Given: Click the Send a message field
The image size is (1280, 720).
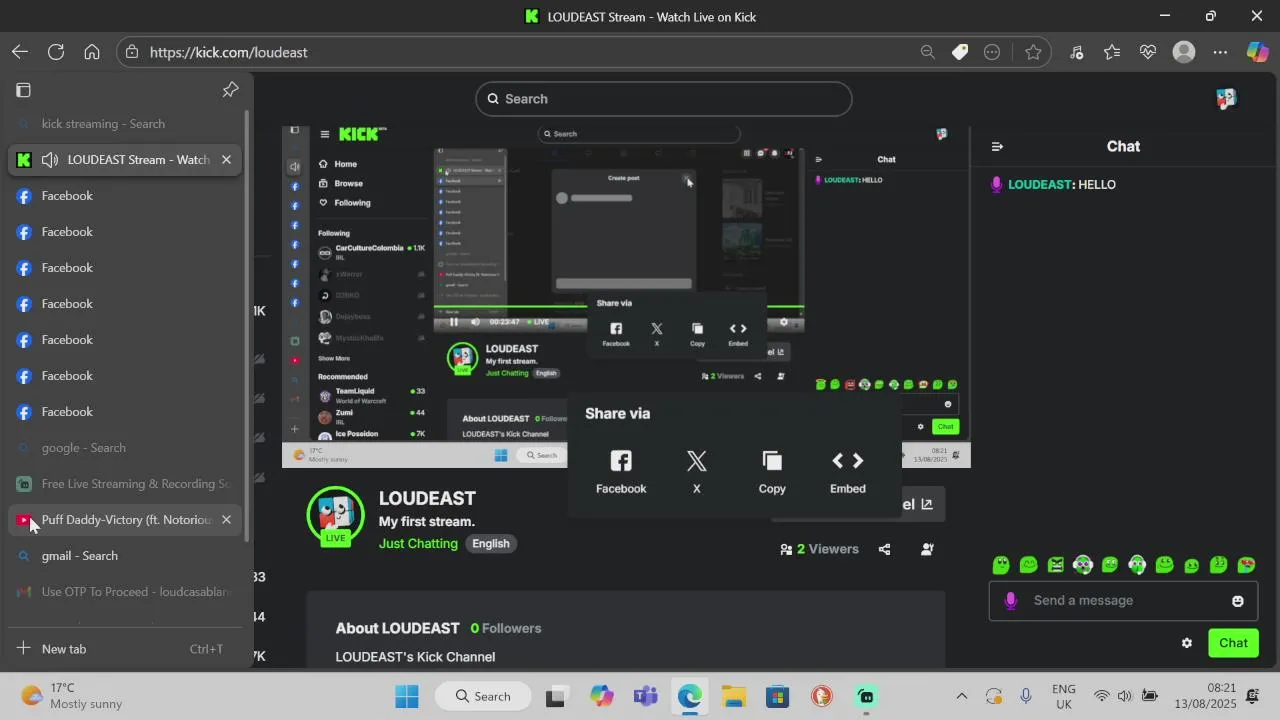Looking at the screenshot, I should tap(1123, 601).
